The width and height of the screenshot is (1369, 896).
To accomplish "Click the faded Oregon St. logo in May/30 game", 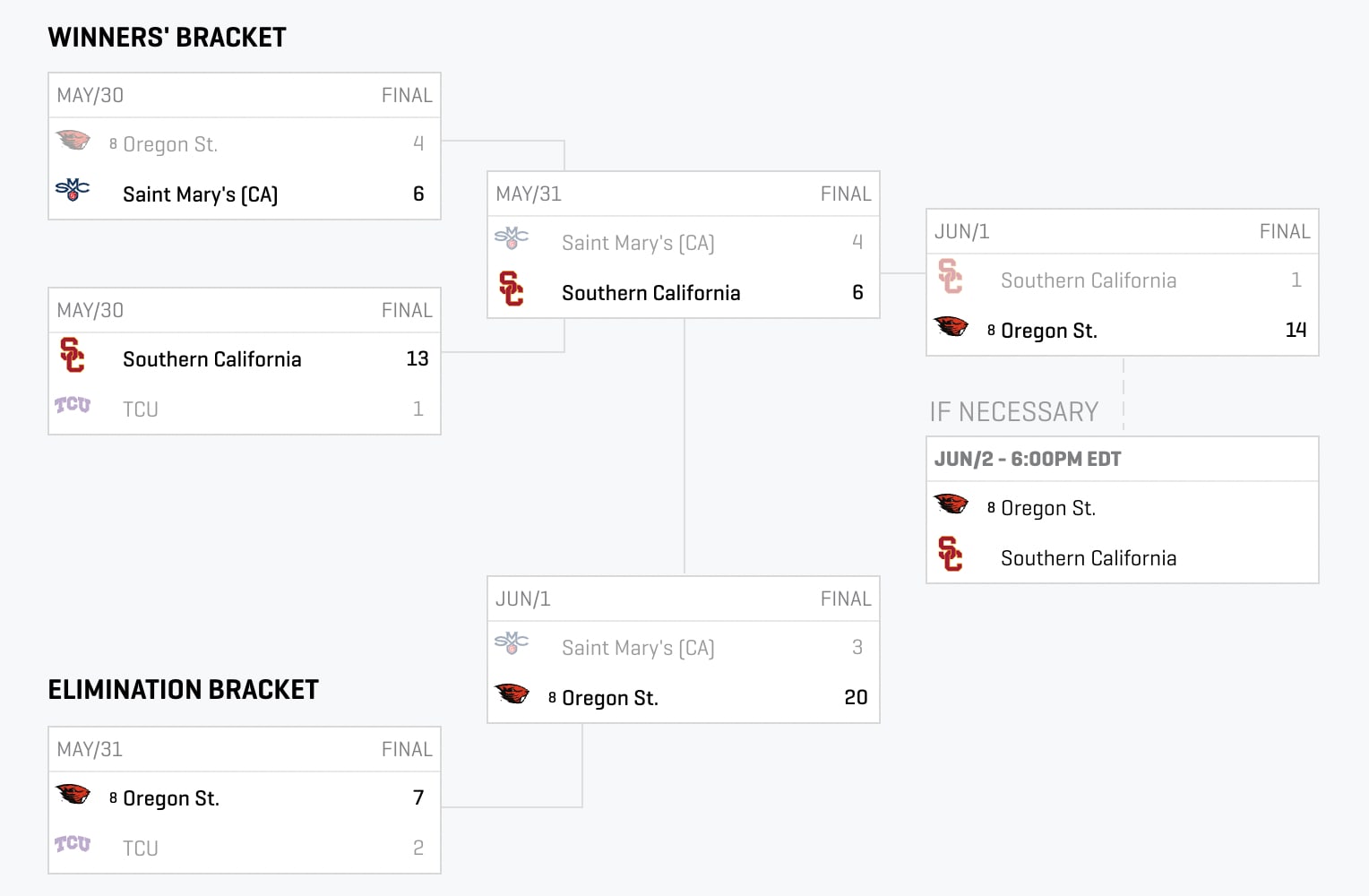I will (x=73, y=140).
